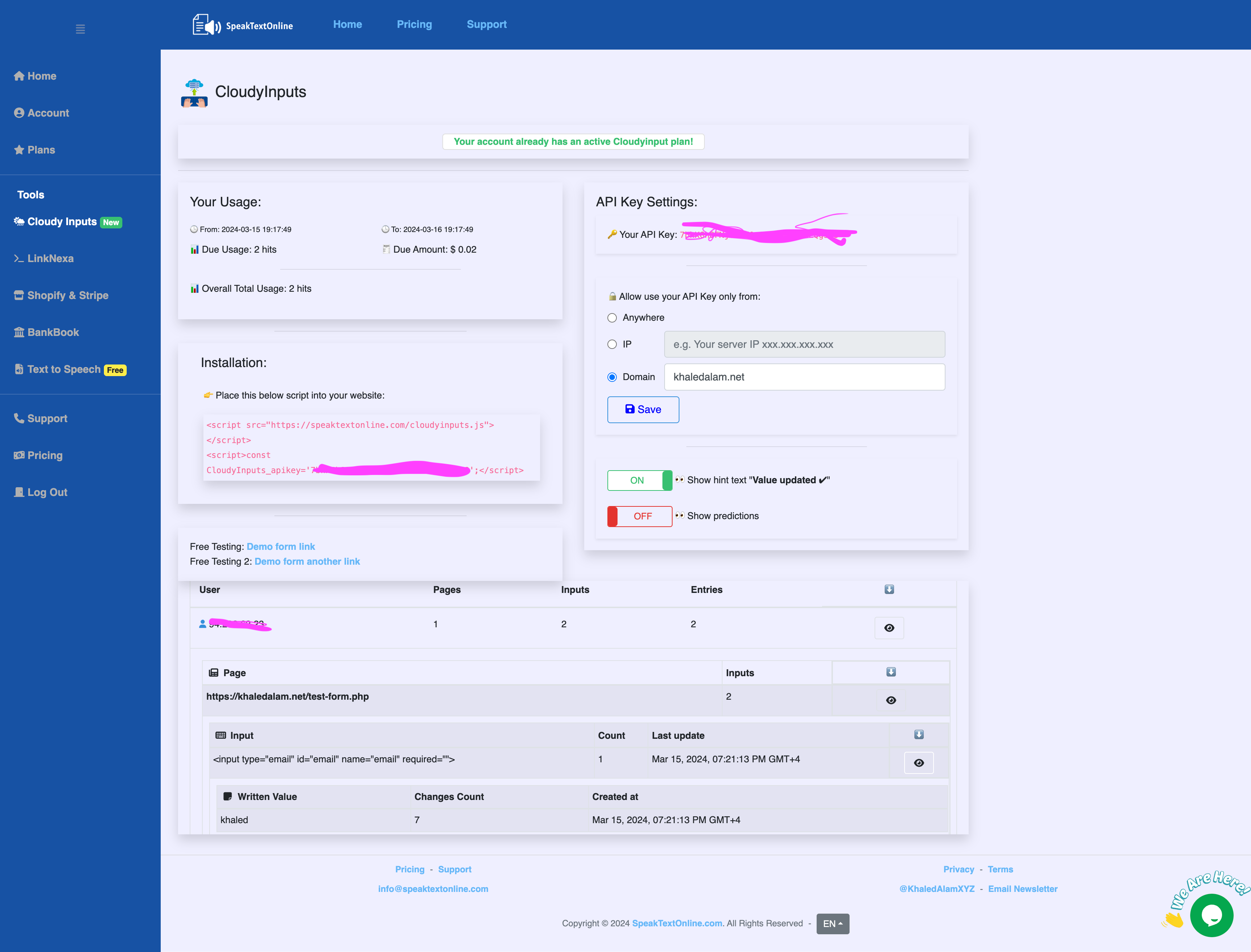
Task: Click the Save button
Action: pyautogui.click(x=643, y=410)
